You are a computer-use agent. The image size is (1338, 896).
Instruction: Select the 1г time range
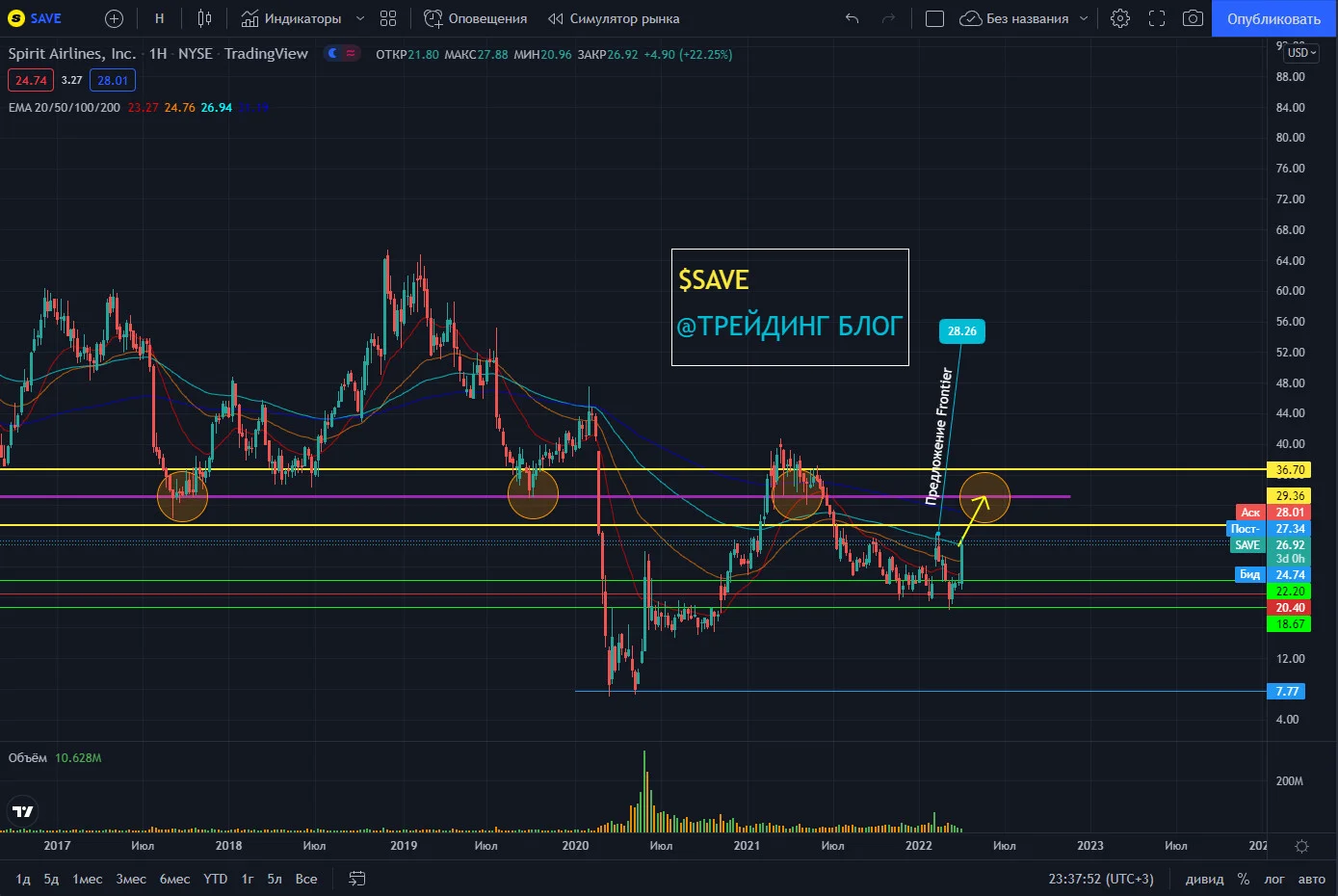click(248, 879)
